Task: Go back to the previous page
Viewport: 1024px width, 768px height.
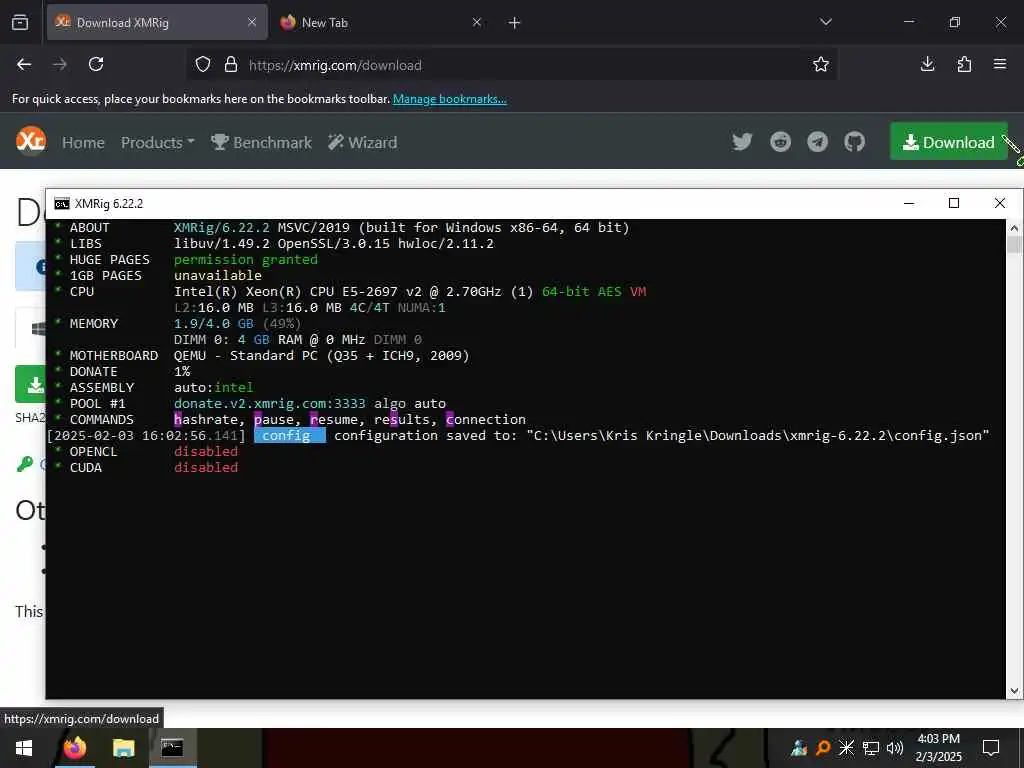Action: [24, 64]
